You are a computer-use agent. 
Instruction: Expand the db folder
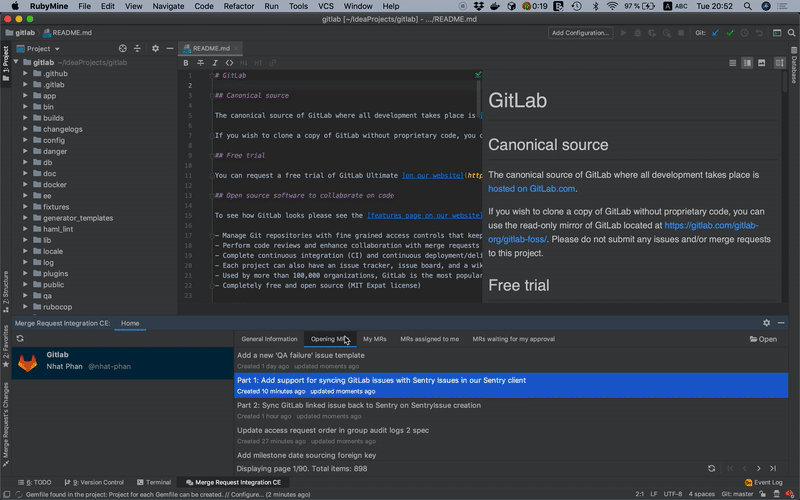pyautogui.click(x=25, y=162)
